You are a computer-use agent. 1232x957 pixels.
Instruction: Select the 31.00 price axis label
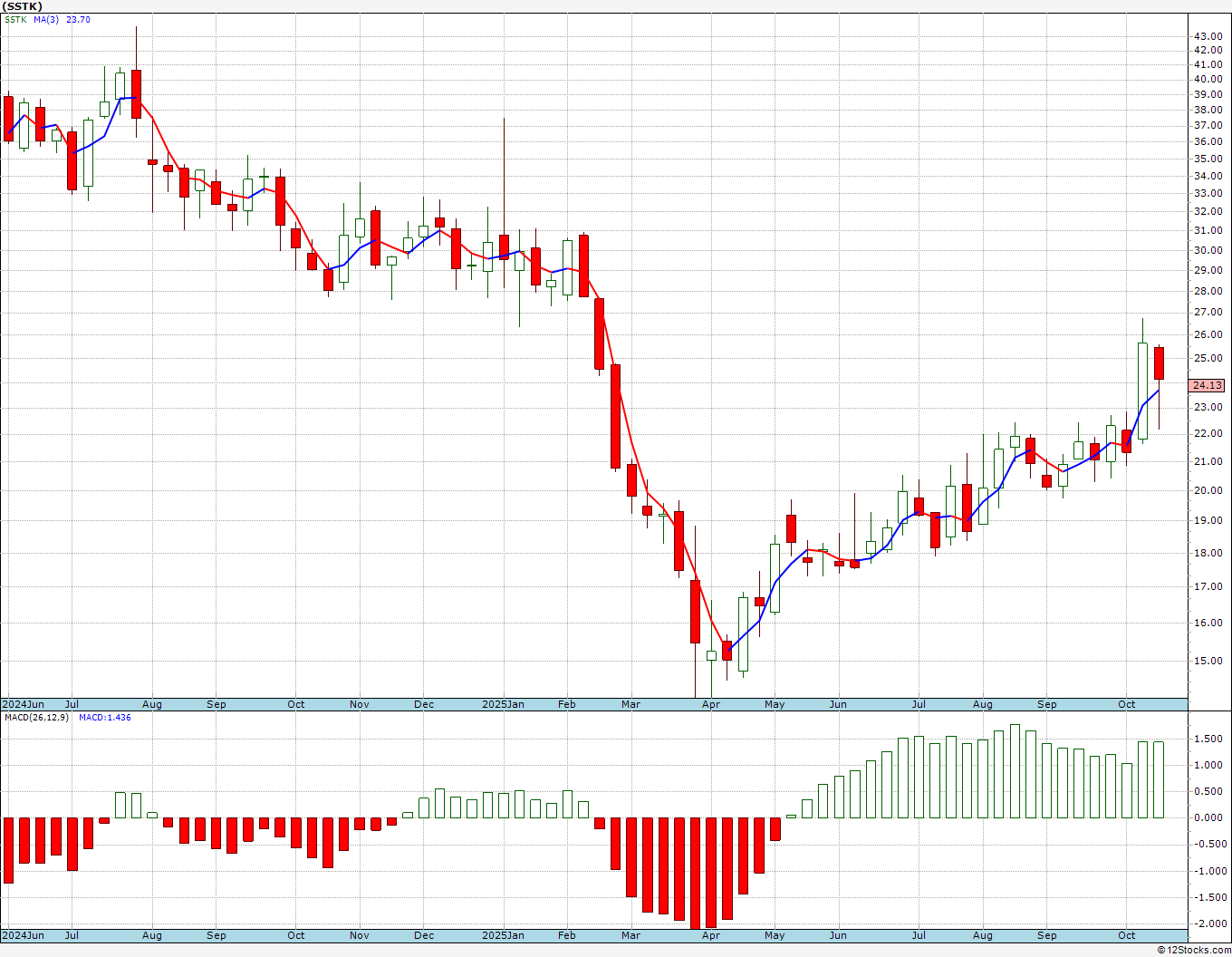point(1208,231)
